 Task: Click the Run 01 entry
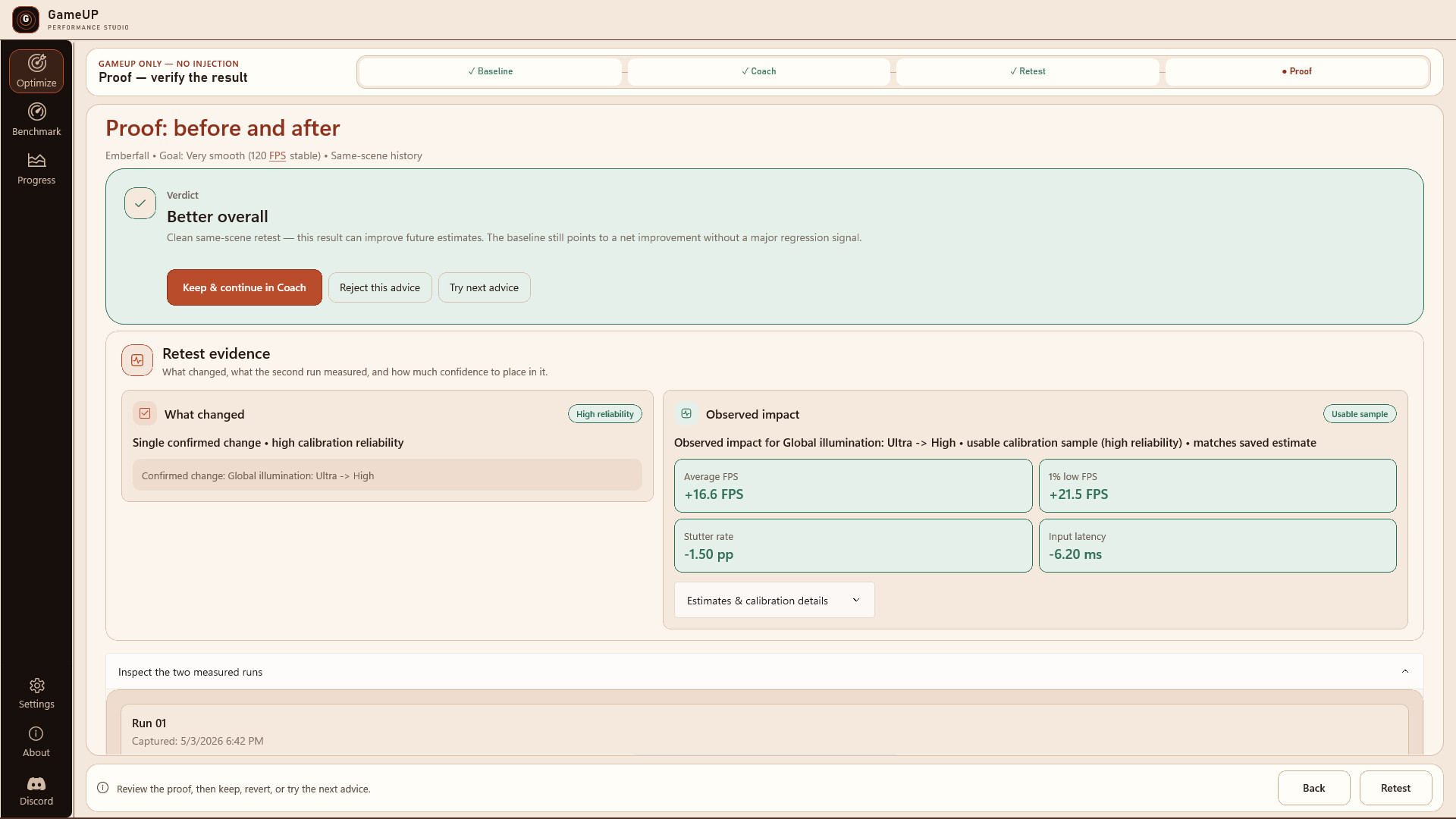point(764,730)
